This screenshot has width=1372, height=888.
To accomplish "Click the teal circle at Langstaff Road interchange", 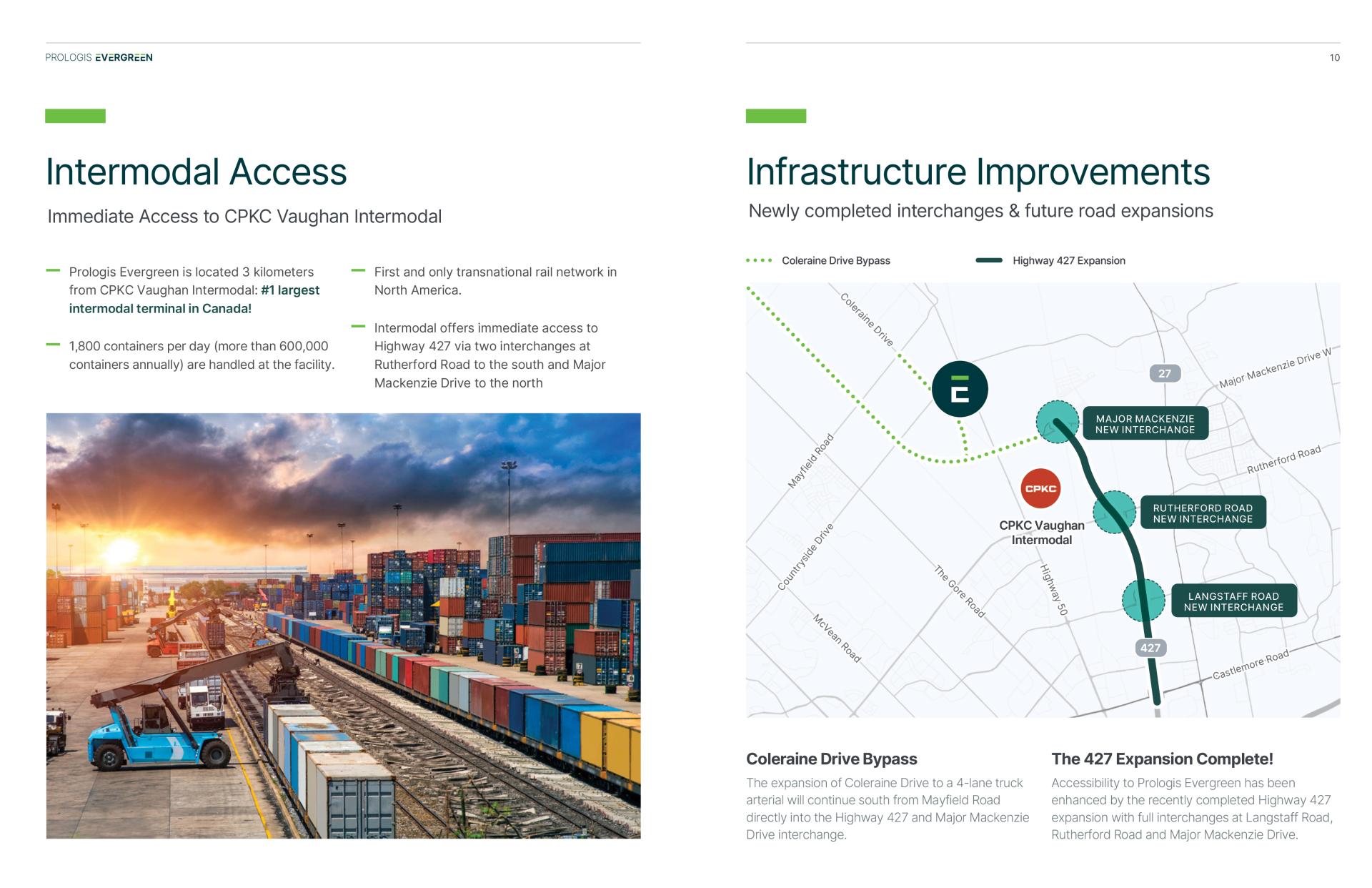I will [x=1143, y=601].
